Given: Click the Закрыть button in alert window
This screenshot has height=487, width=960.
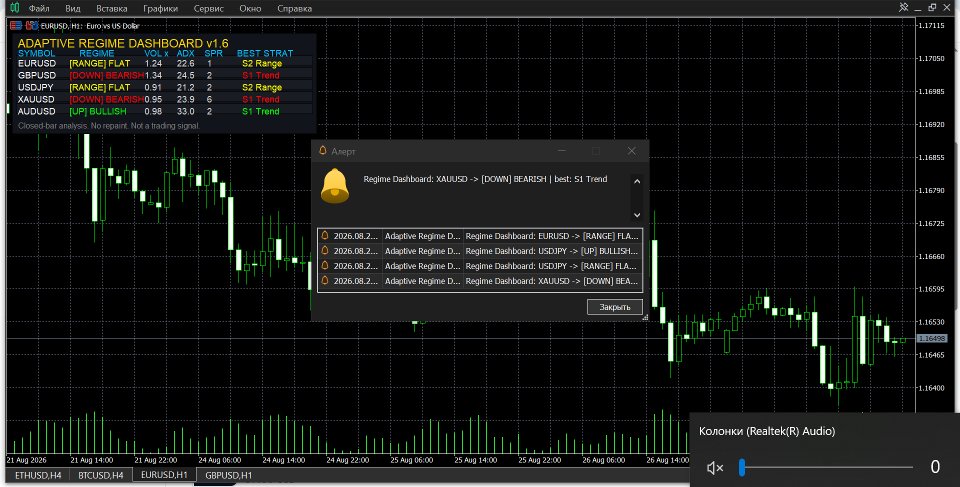Looking at the screenshot, I should 615,307.
